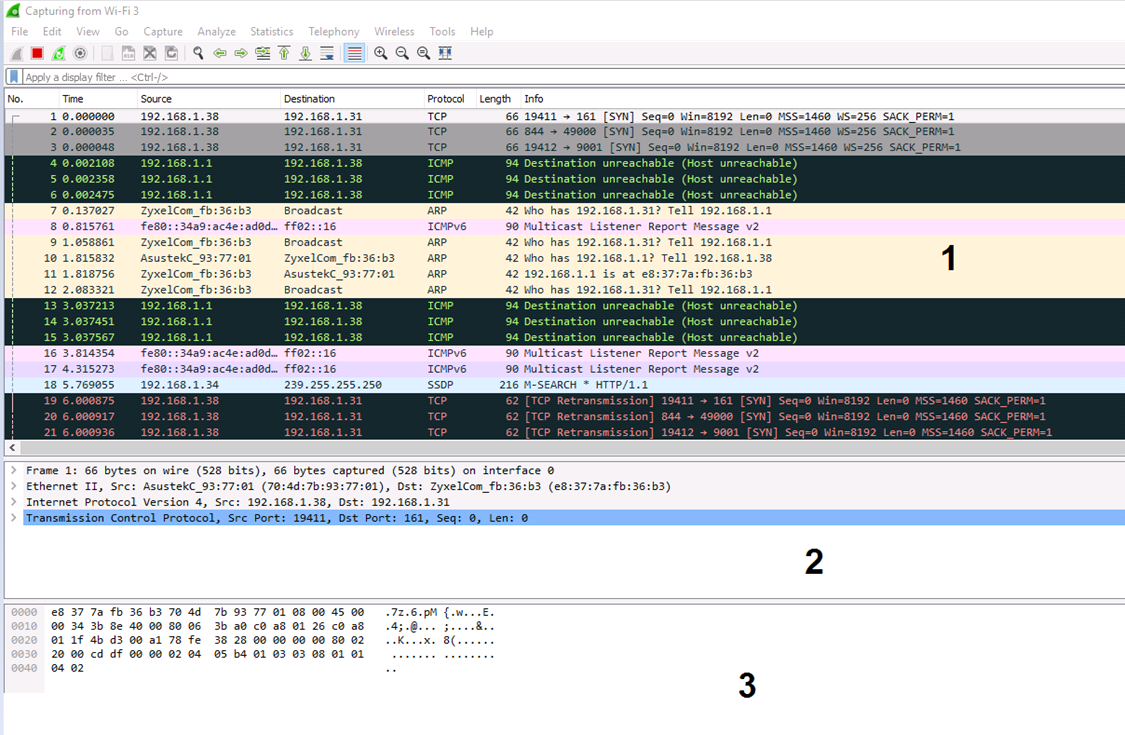1125x735 pixels.
Task: Stop the running capture with red square
Action: click(x=37, y=53)
